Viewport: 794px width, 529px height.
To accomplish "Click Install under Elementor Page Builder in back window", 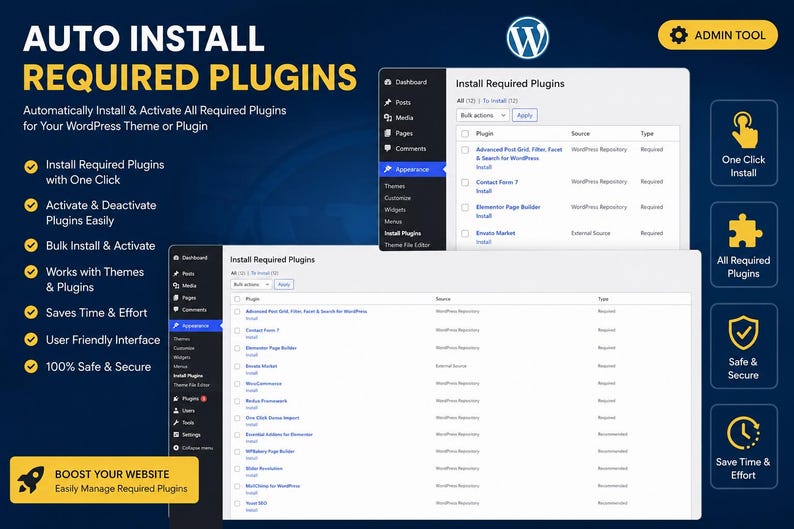I will 484,216.
